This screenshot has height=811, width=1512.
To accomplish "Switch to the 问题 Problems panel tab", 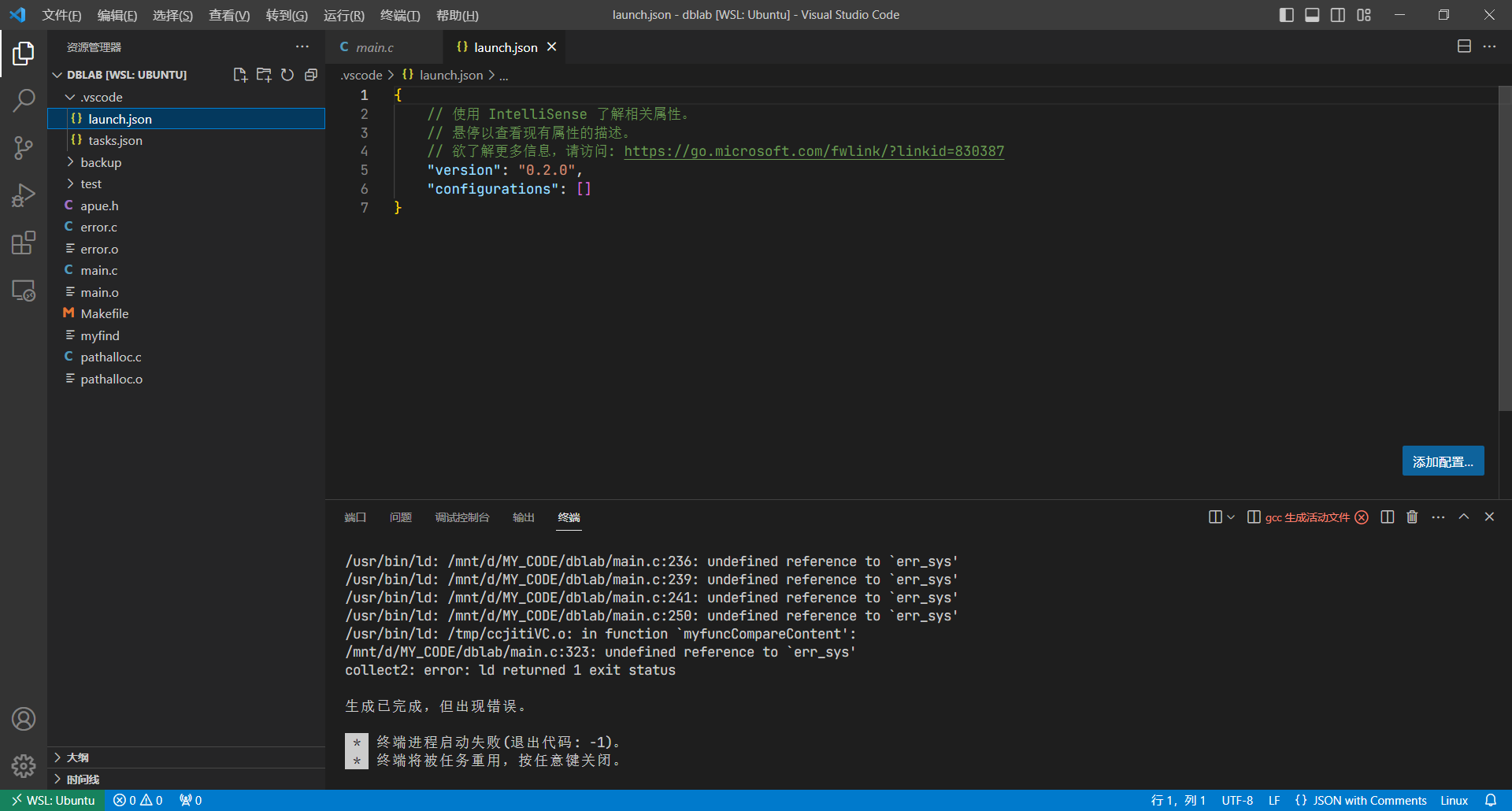I will click(401, 517).
